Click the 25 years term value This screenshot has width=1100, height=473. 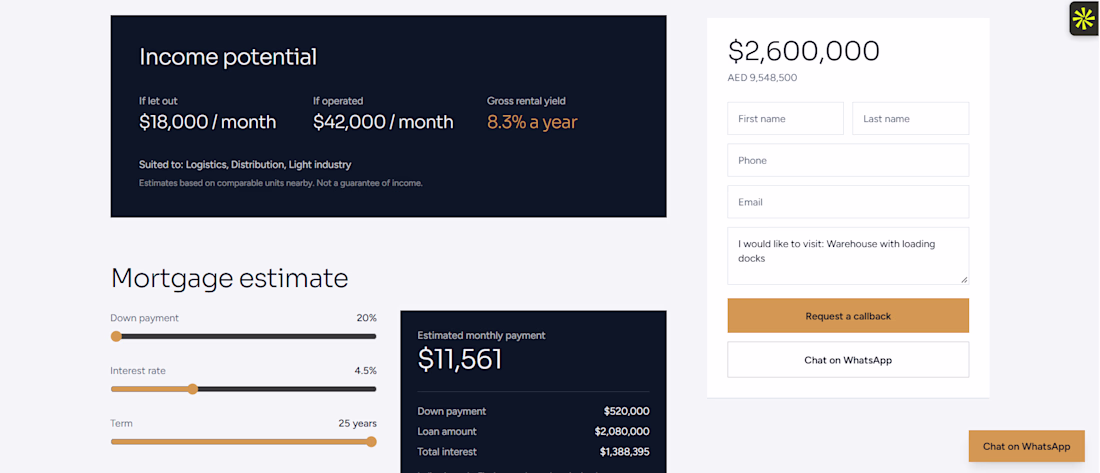point(357,423)
